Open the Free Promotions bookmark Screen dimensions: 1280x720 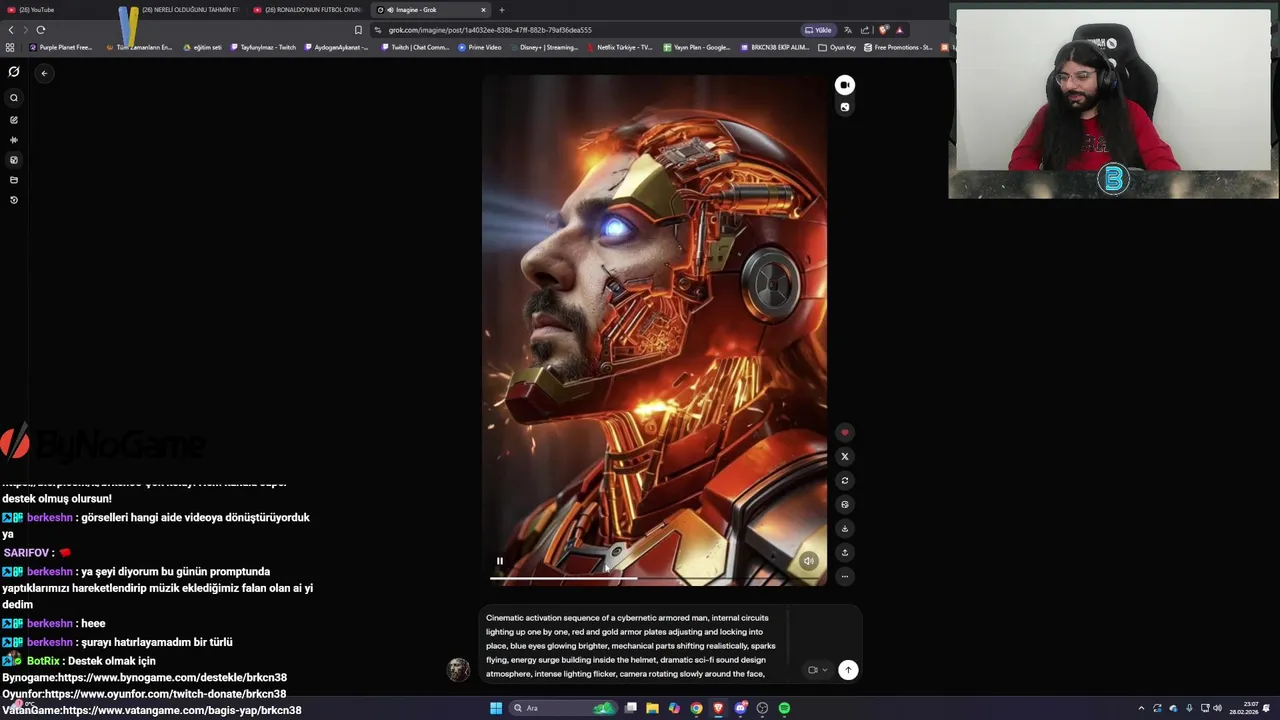click(898, 47)
